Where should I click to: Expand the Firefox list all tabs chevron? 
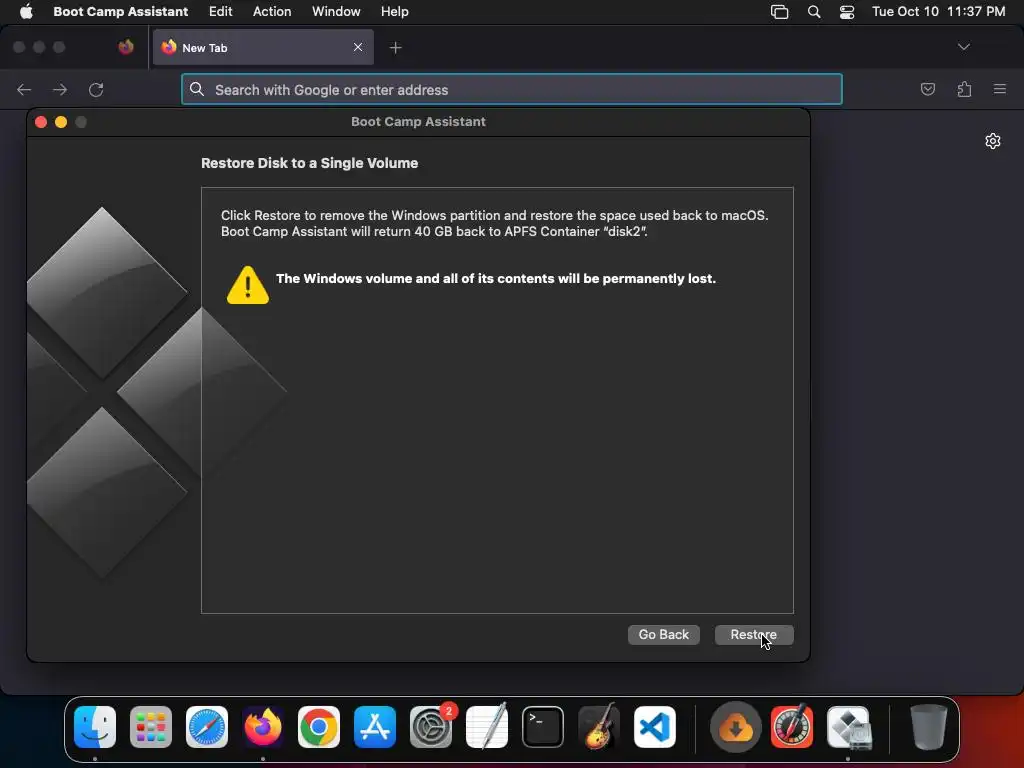tap(963, 47)
